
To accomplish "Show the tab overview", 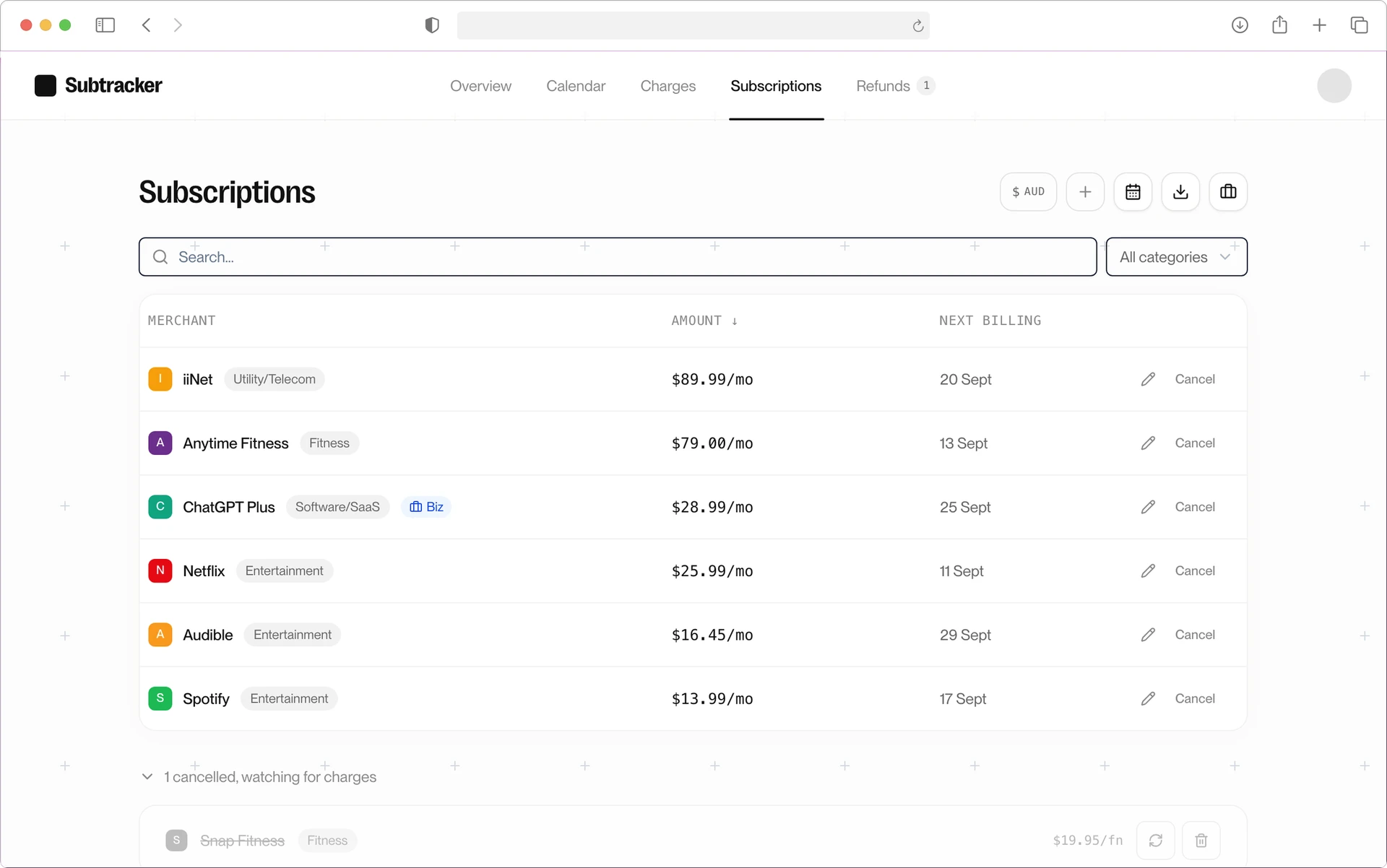I will coord(1359,25).
